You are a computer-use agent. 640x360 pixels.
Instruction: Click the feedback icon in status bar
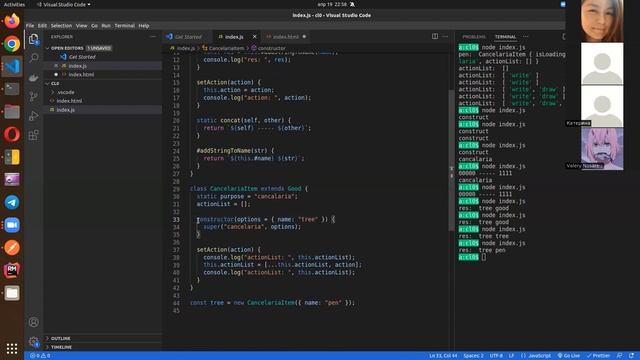(x=620, y=356)
